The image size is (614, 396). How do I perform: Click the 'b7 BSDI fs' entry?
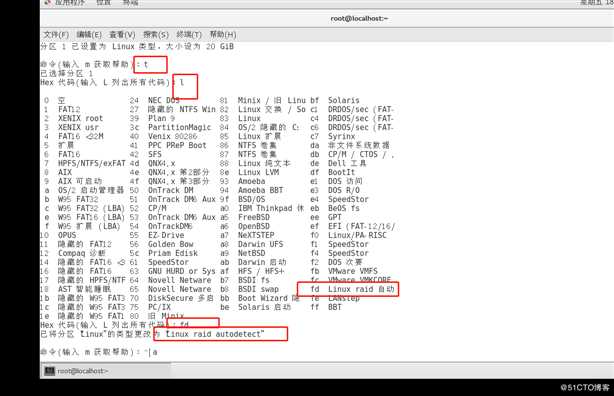tap(245, 280)
